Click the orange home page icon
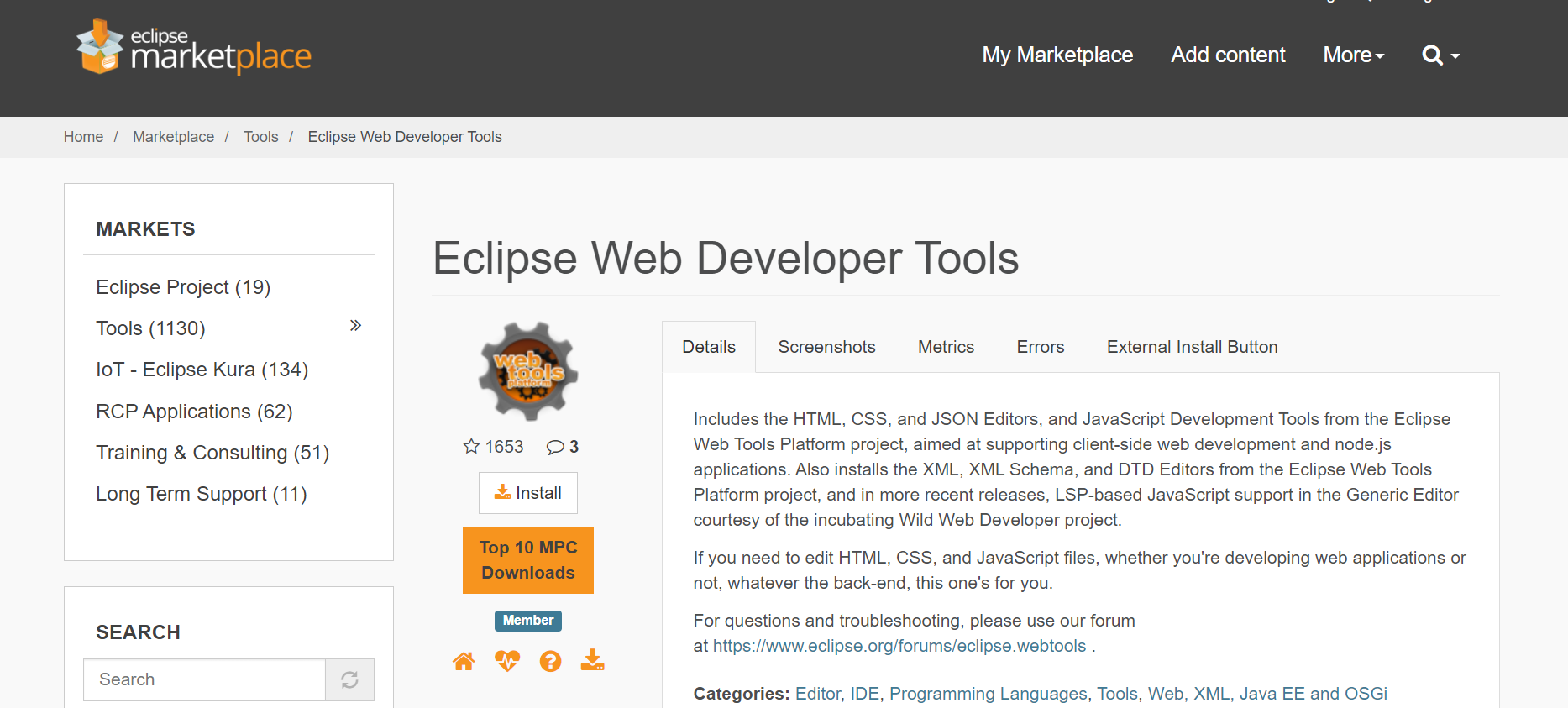This screenshot has width=1568, height=708. pyautogui.click(x=464, y=662)
